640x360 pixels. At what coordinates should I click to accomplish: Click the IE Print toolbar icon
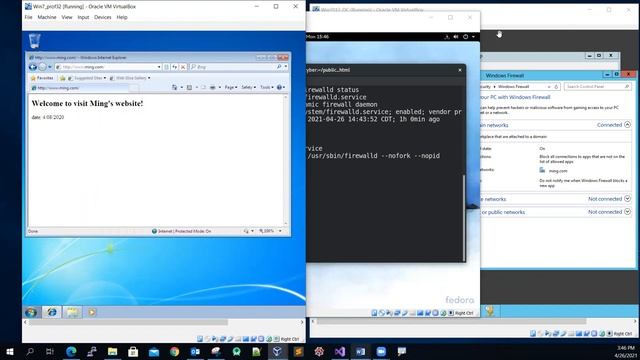click(x=212, y=87)
